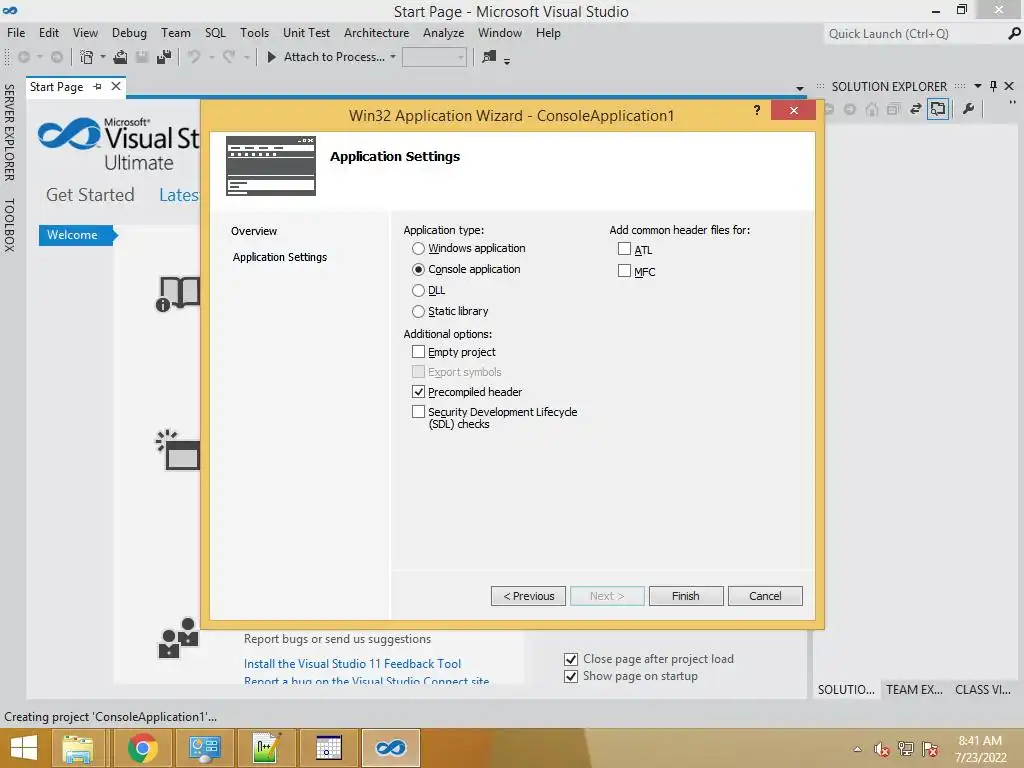
Task: Open the Solution Explorer window position menu
Action: tap(978, 86)
